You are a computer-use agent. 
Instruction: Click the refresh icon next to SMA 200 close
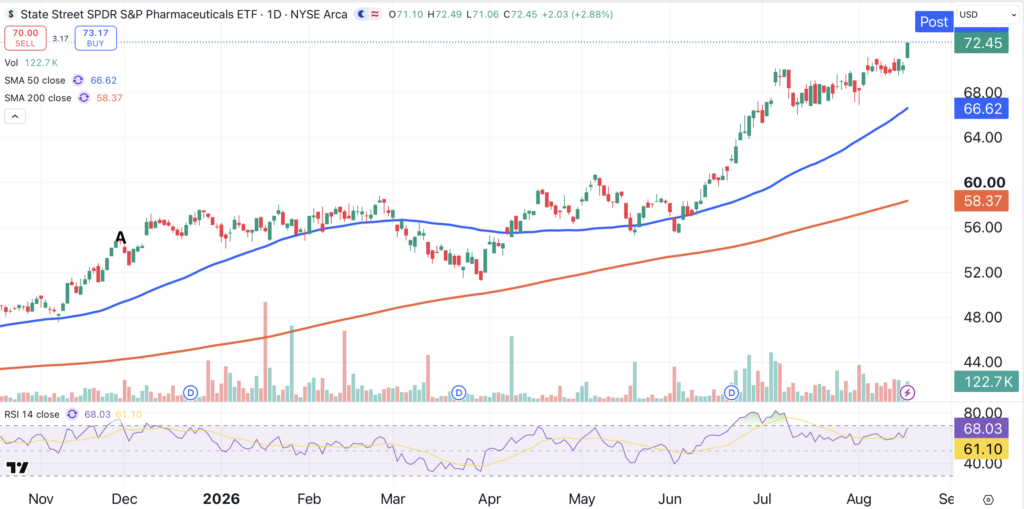click(84, 98)
